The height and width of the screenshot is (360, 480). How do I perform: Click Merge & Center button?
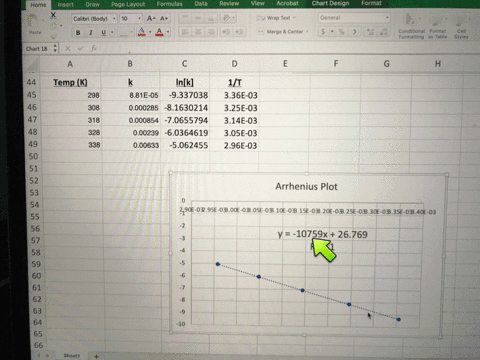tap(283, 32)
